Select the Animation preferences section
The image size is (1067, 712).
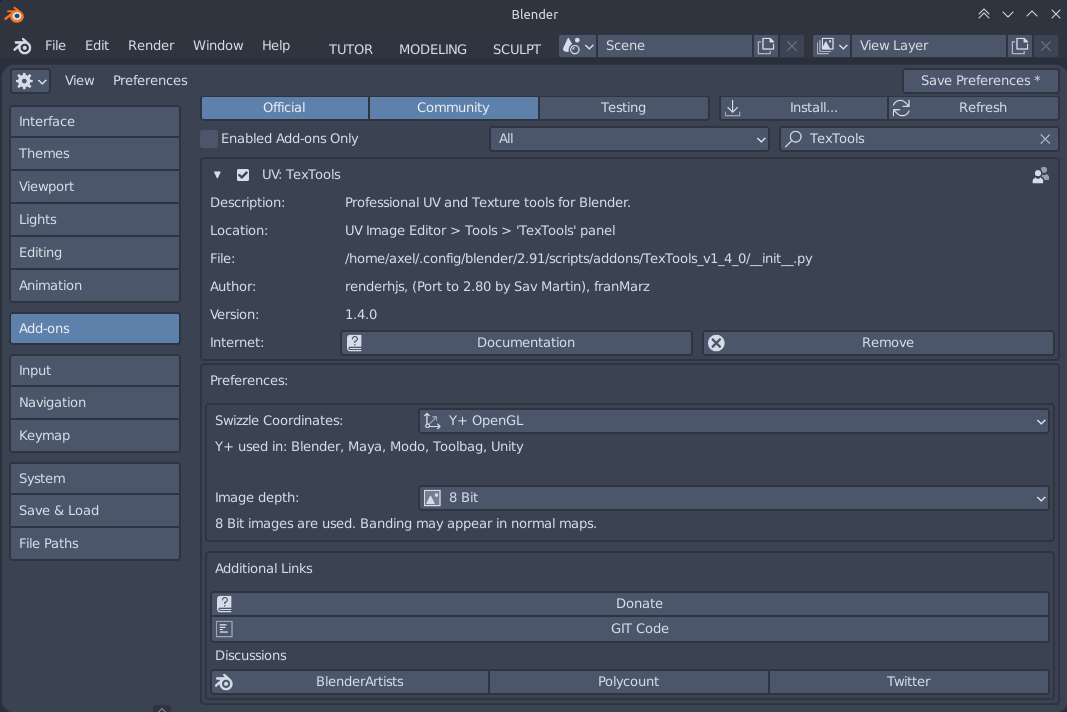[x=95, y=285]
